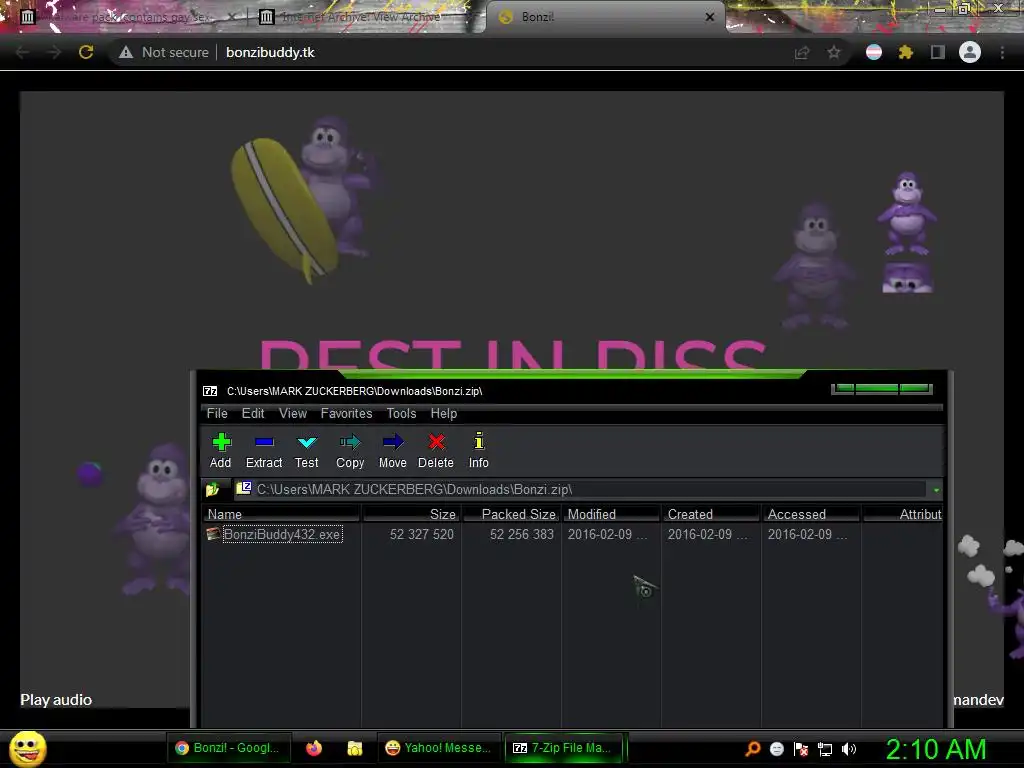Reload the bonzibuddy.tk page
Screen dimensions: 1024x768
point(86,52)
